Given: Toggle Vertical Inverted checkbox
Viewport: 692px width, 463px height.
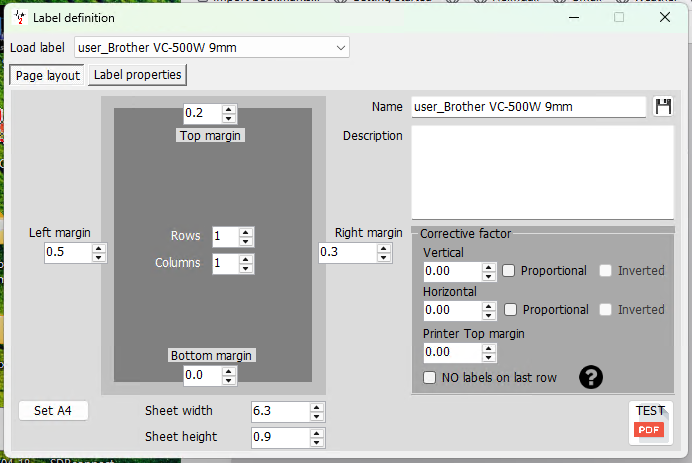Looking at the screenshot, I should coord(606,271).
